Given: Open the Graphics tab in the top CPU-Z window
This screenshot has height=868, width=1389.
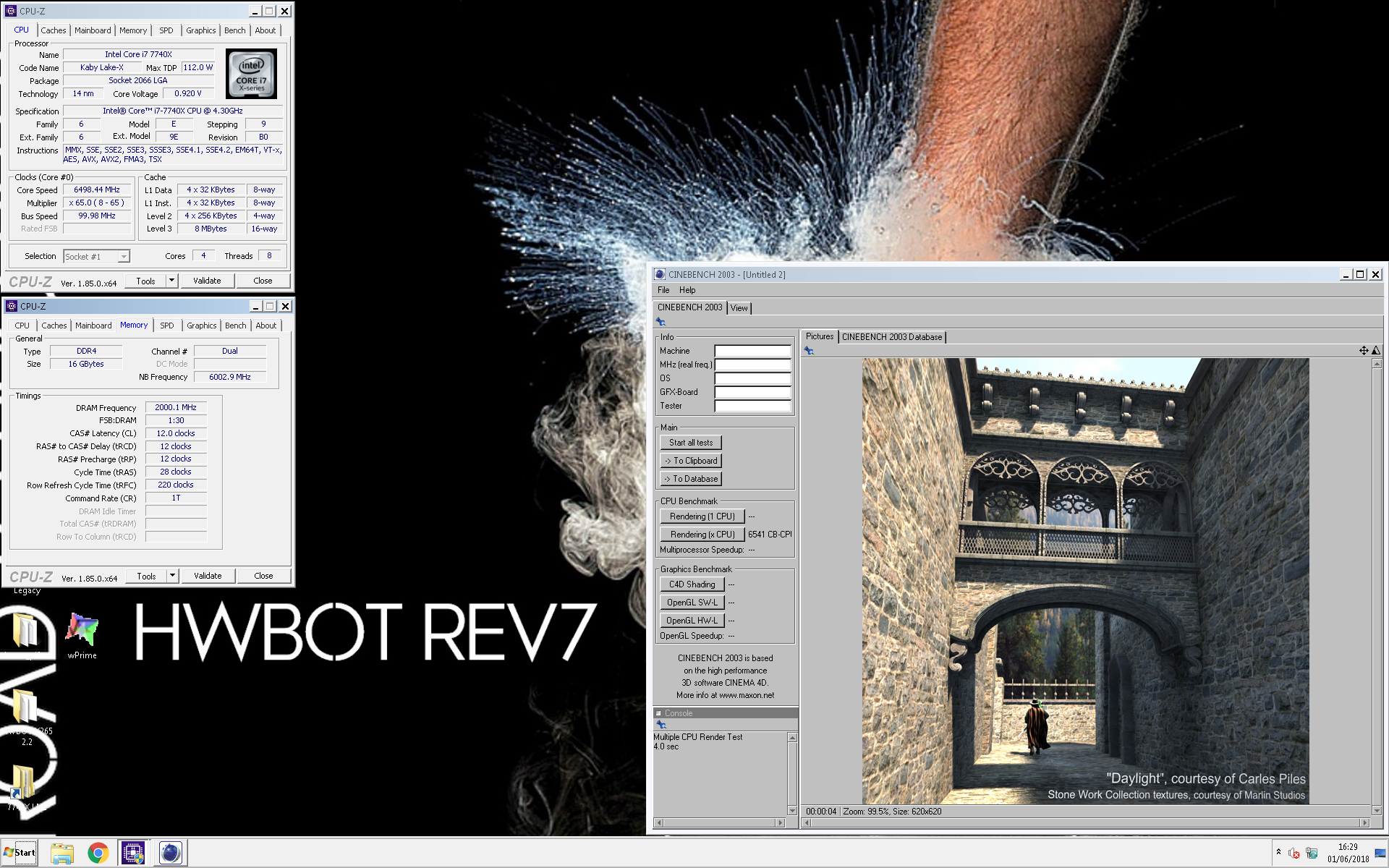Looking at the screenshot, I should click(200, 30).
